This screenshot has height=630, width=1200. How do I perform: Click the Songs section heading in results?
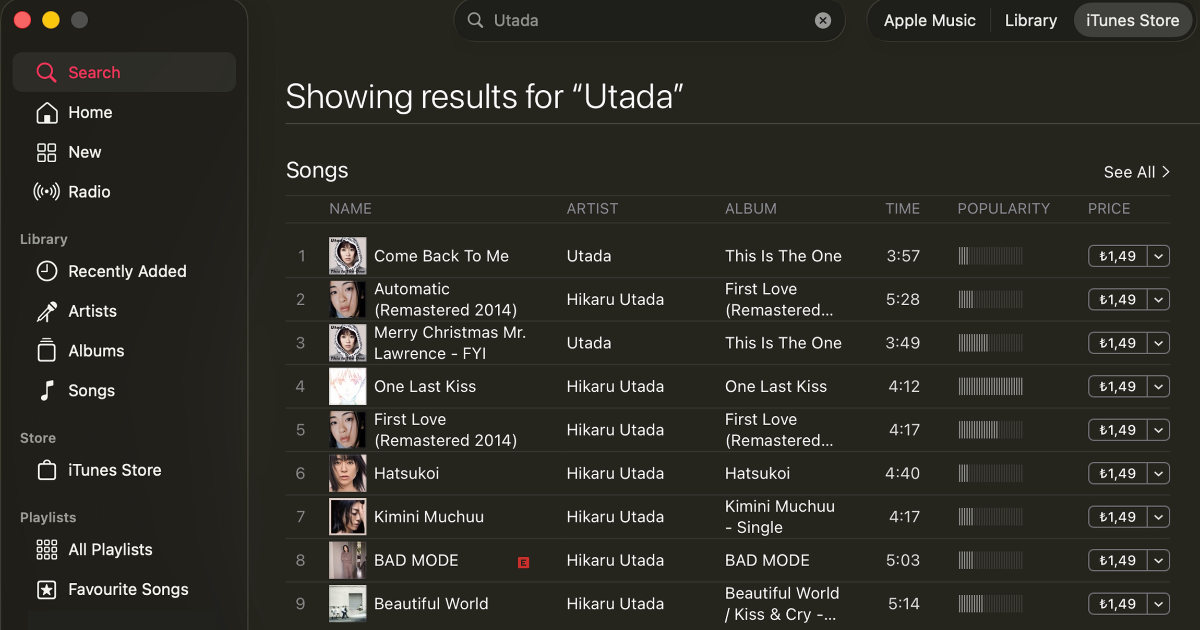coord(317,170)
